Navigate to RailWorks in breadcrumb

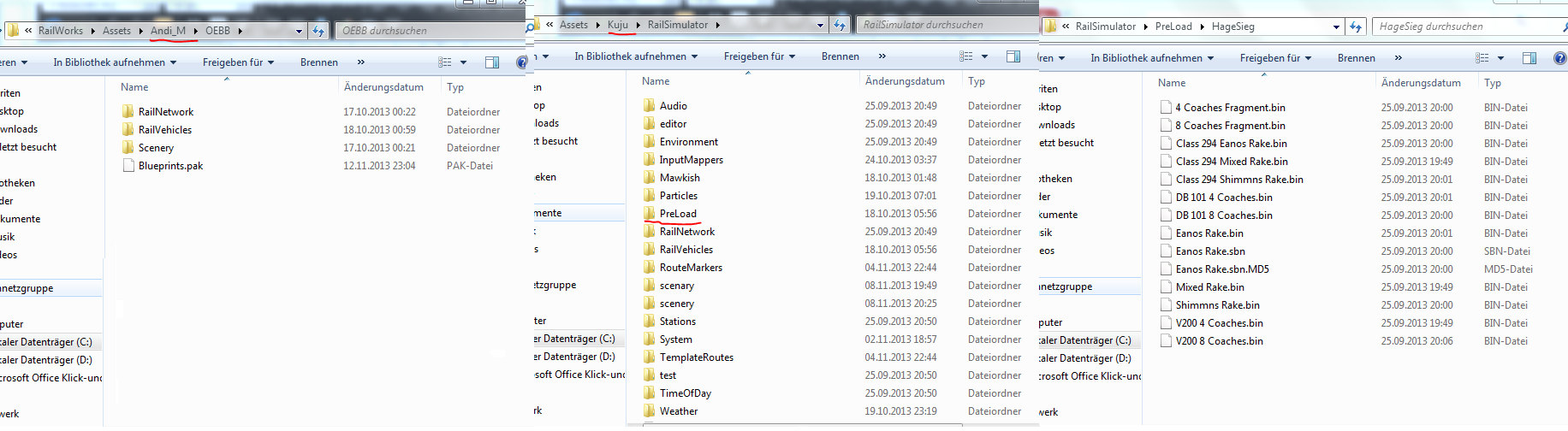click(x=61, y=31)
